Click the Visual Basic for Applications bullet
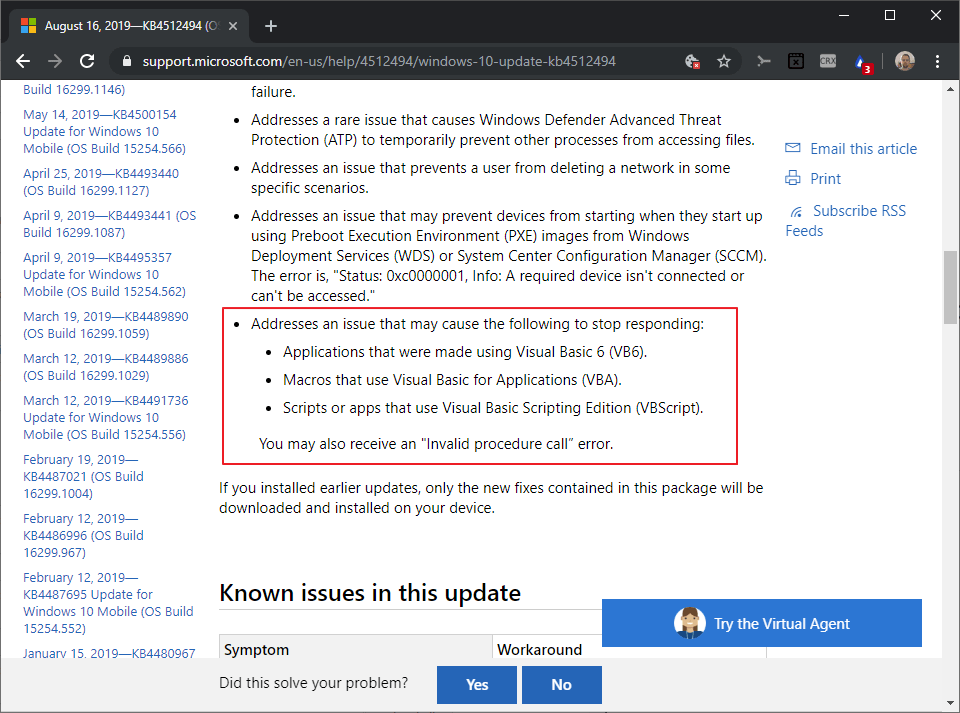Viewport: 960px width, 713px height. click(x=452, y=380)
